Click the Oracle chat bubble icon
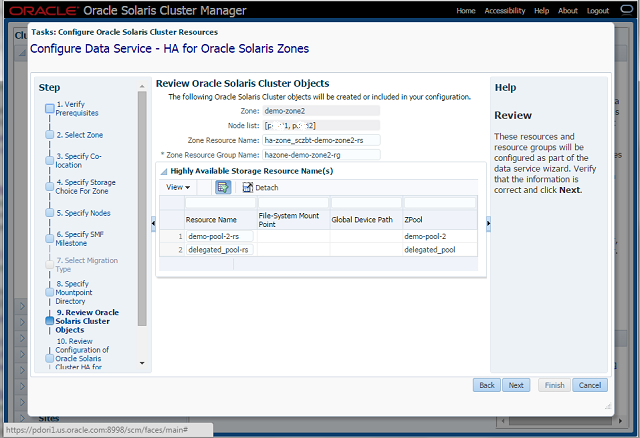This screenshot has width=640, height=438. point(626,9)
